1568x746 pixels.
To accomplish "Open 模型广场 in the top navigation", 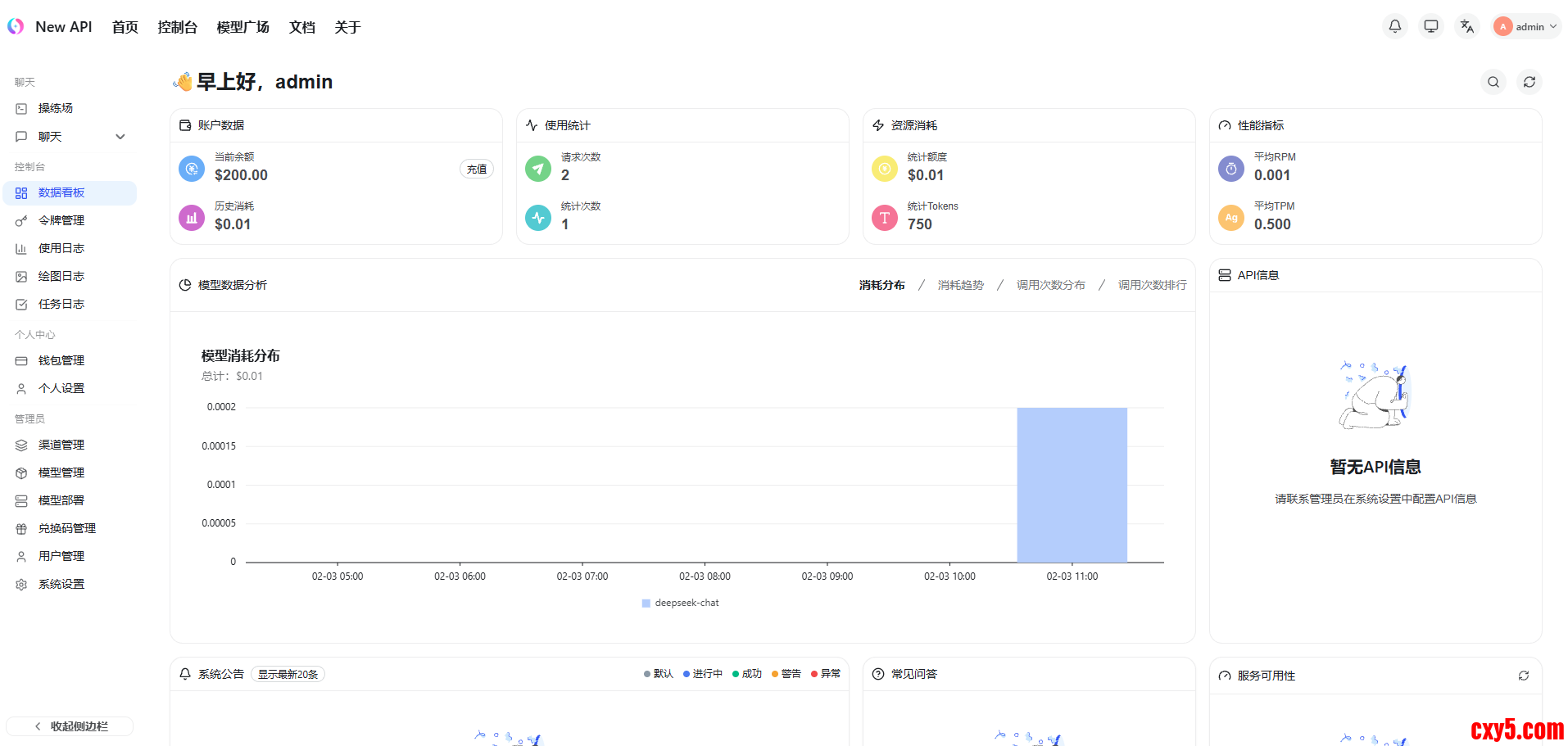I will (x=242, y=27).
